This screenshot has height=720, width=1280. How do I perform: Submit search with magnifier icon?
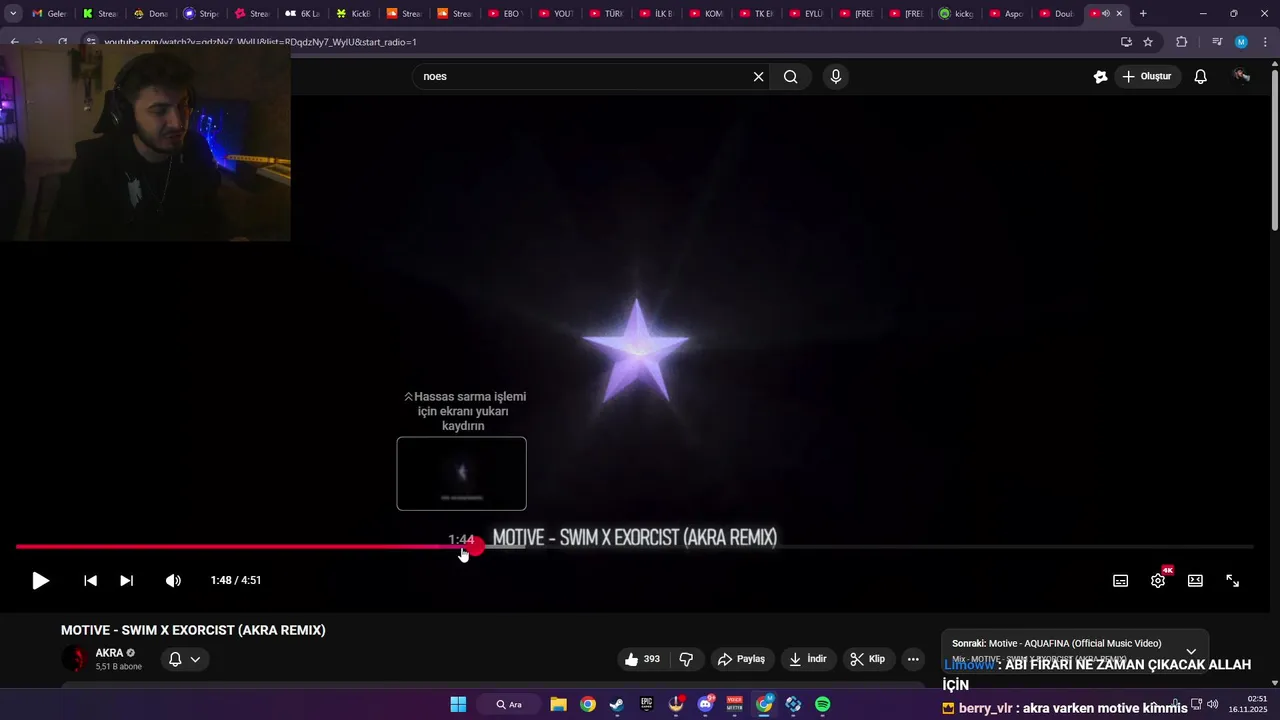click(790, 77)
